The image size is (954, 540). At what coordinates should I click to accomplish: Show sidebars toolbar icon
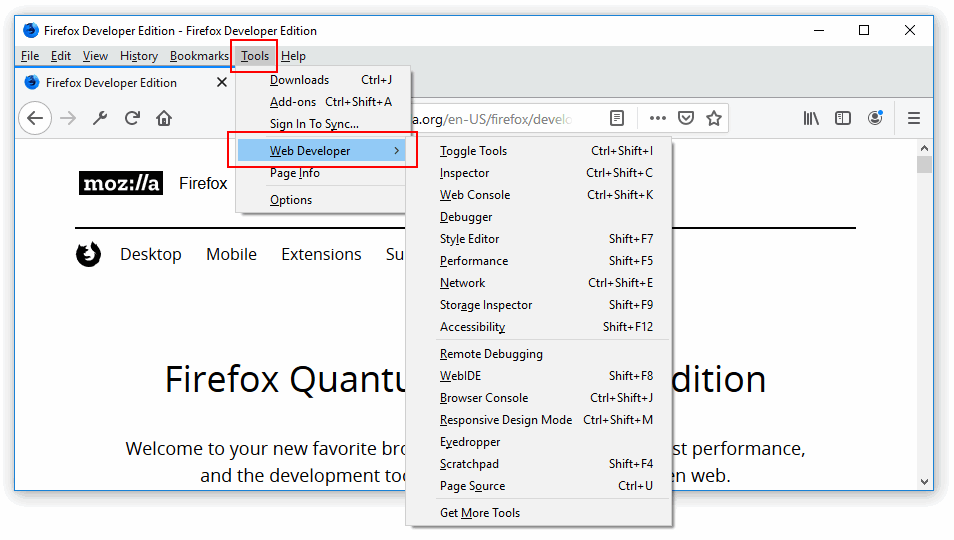point(843,118)
